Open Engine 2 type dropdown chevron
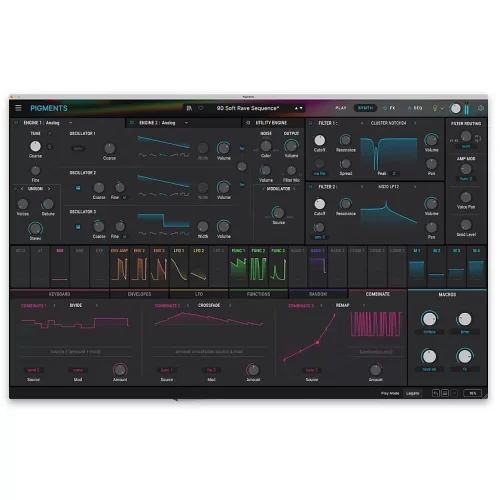500x500 pixels. click(x=186, y=123)
